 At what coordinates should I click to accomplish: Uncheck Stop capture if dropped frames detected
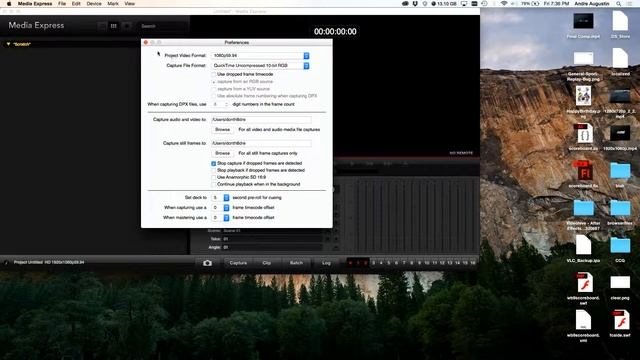(x=213, y=163)
